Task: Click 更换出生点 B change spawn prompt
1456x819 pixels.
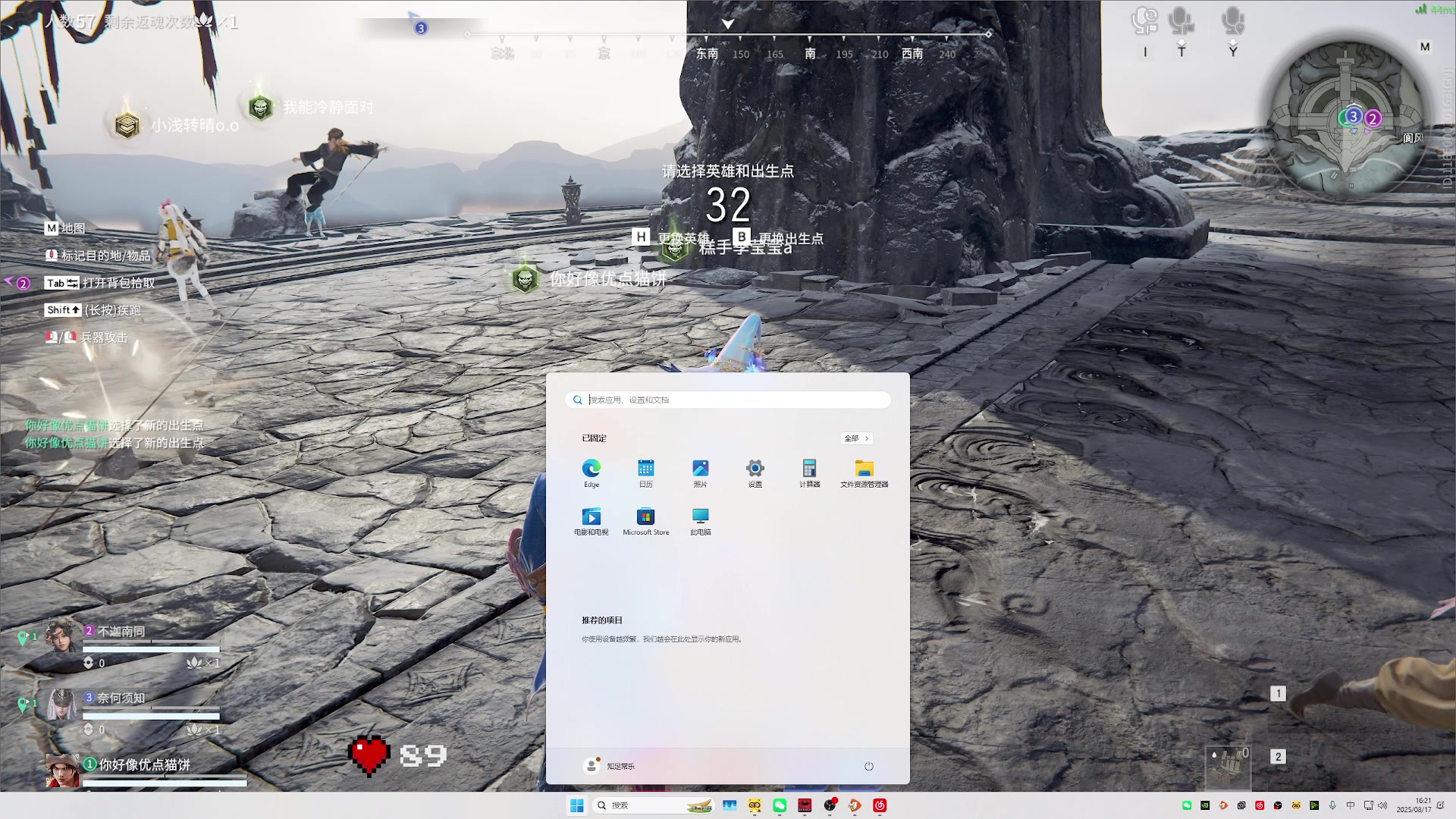Action: click(779, 237)
